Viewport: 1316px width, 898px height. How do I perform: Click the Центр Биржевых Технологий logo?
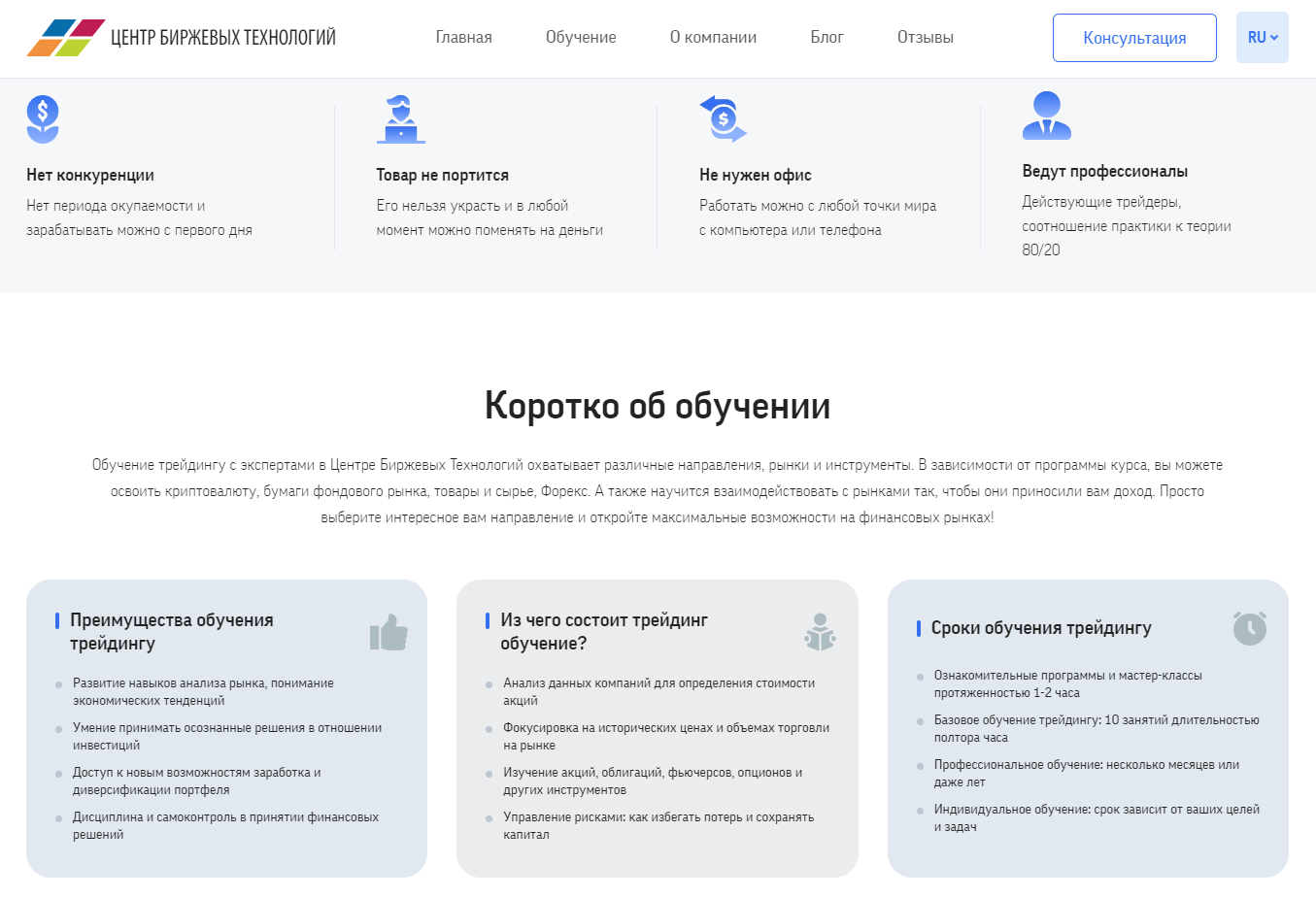tap(181, 38)
